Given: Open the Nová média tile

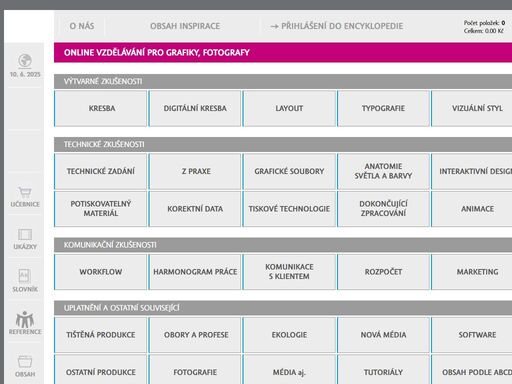Looking at the screenshot, I should [383, 335].
